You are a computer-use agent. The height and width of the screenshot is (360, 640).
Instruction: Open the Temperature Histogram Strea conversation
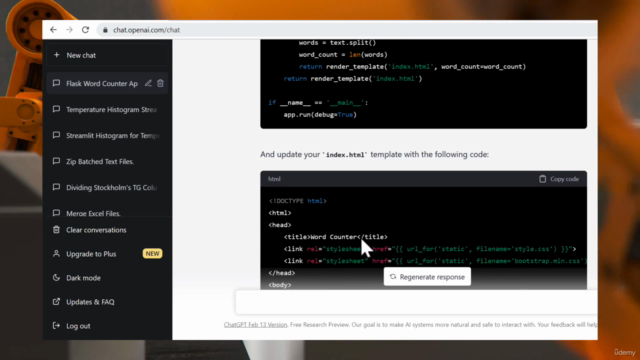(x=107, y=109)
